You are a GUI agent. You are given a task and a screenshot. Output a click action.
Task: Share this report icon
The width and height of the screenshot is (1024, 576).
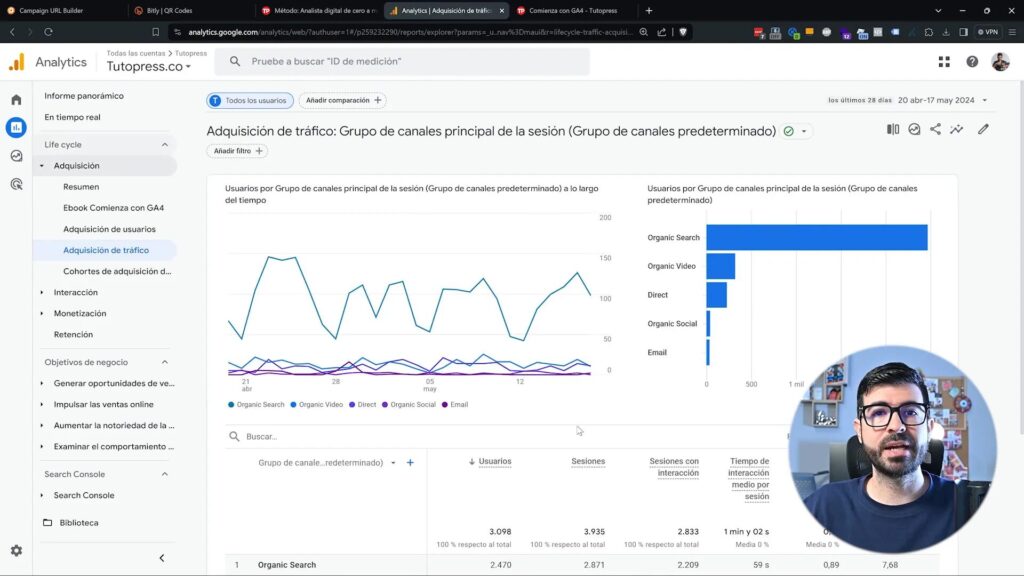[935, 129]
